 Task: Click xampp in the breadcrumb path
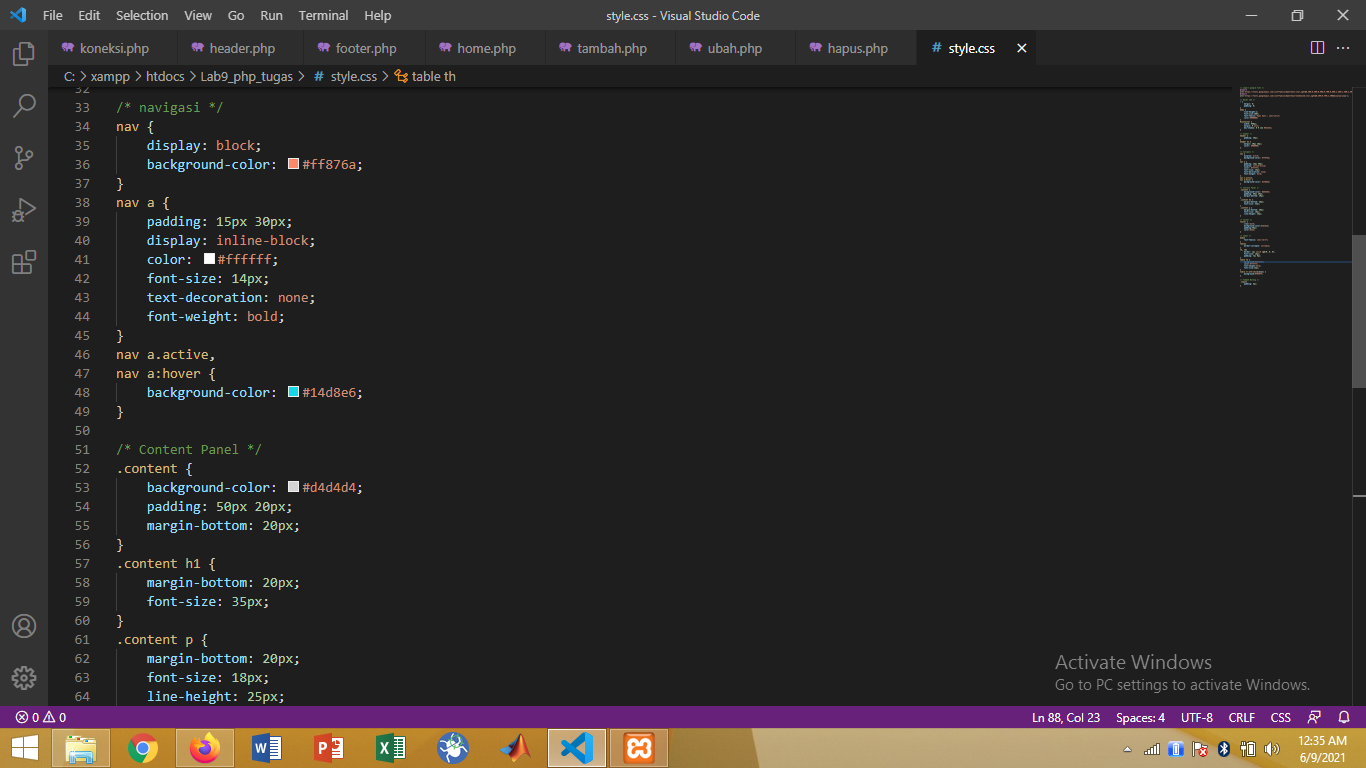[110, 76]
